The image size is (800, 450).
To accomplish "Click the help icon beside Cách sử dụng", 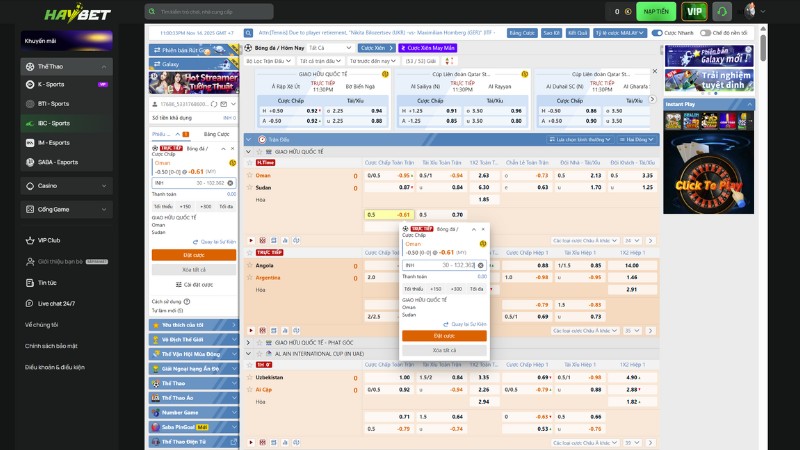I will (187, 302).
